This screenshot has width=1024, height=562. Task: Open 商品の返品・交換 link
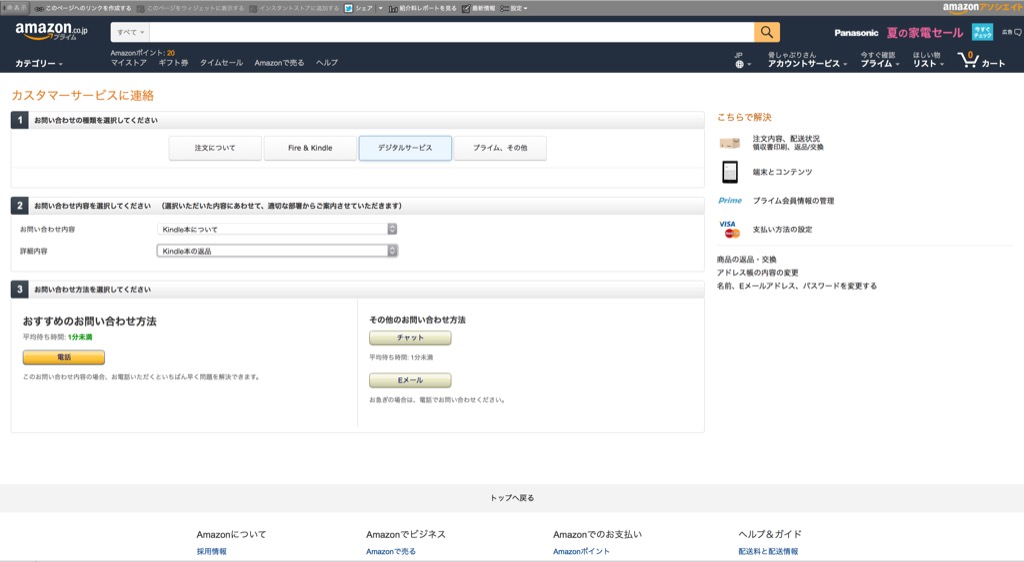click(746, 259)
